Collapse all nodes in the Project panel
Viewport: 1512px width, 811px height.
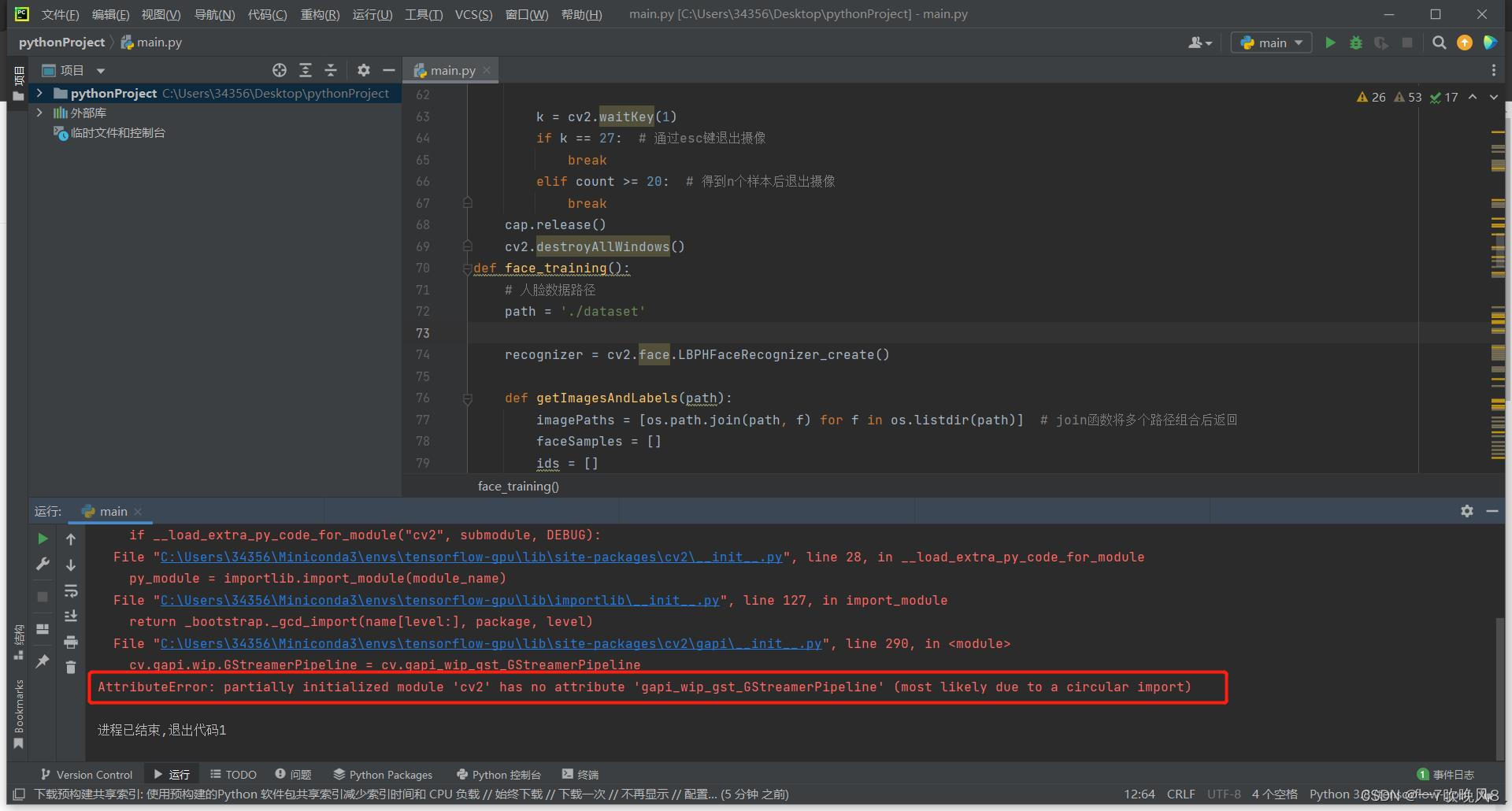(331, 70)
